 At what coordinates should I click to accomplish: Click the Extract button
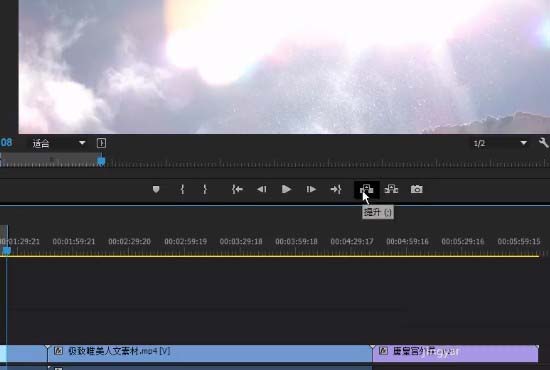tap(391, 189)
